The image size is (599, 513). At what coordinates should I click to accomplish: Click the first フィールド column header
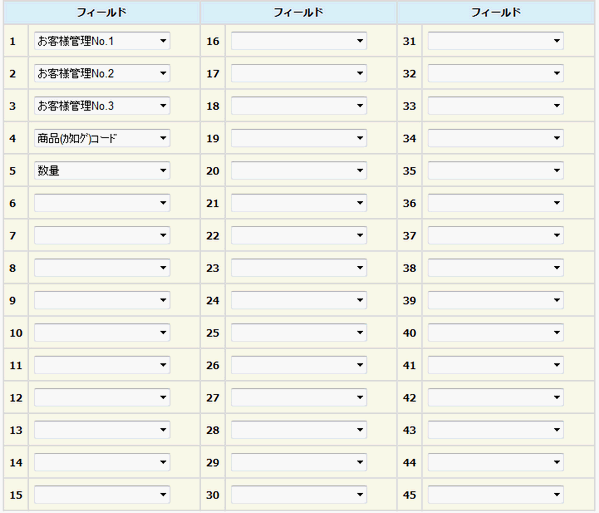(102, 13)
